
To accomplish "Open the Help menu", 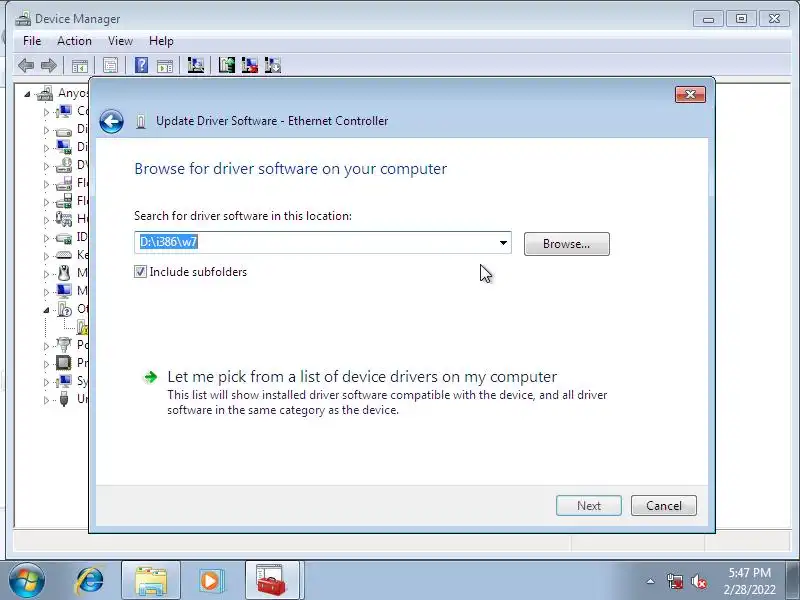I will pyautogui.click(x=161, y=41).
